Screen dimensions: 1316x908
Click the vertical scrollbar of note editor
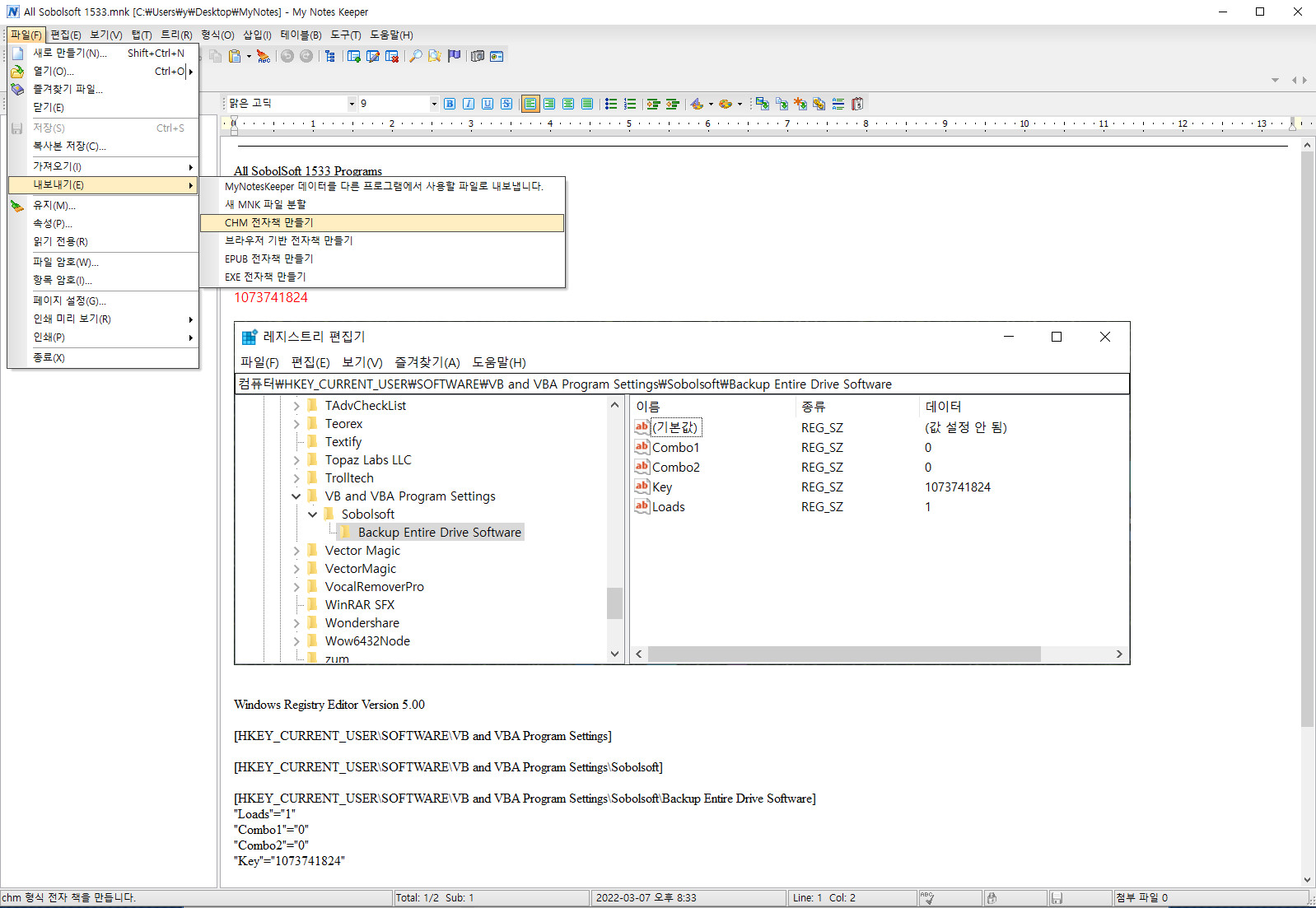[x=1307, y=514]
